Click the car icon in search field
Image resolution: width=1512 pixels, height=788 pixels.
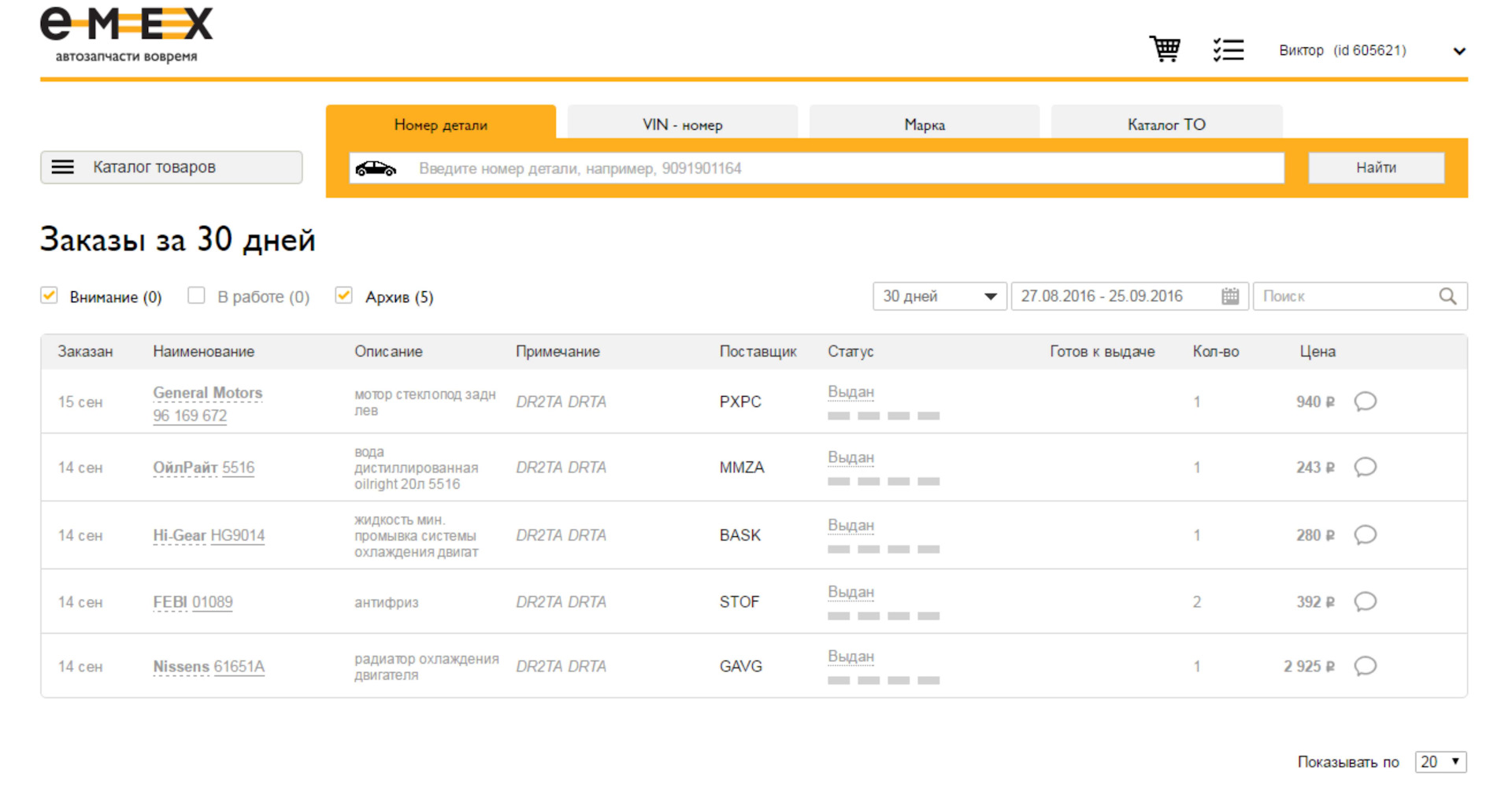(376, 168)
